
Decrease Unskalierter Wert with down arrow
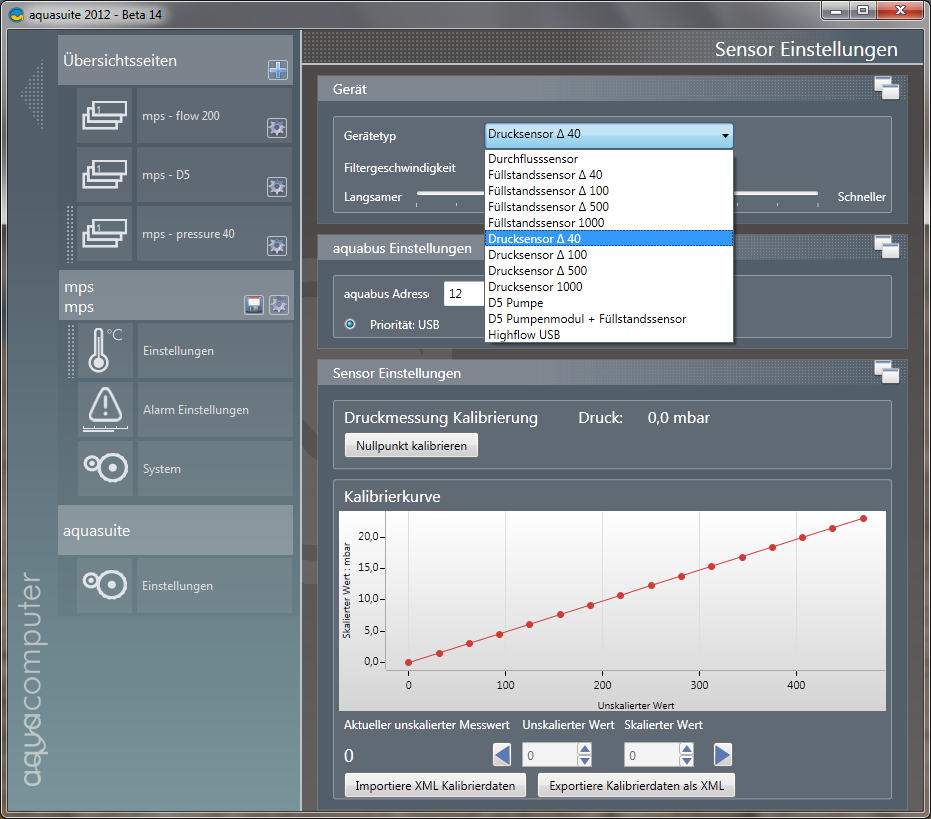point(584,760)
